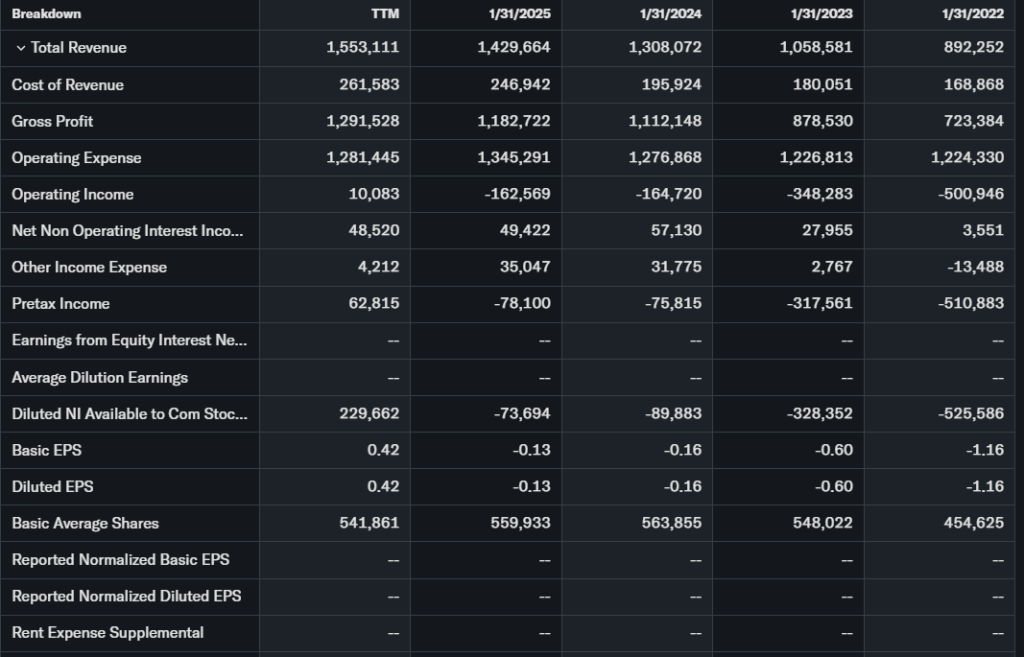Viewport: 1024px width, 657px height.
Task: Click the Rent Expense Supplemental row label
Action: coord(108,632)
